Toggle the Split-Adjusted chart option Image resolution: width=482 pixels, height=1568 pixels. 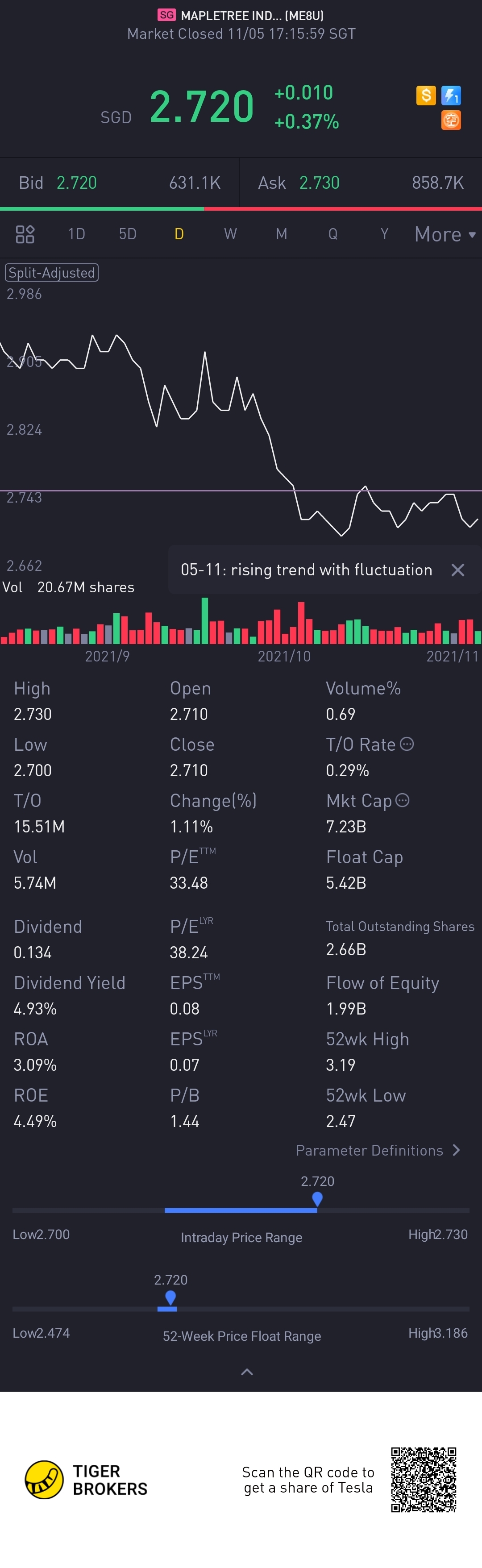click(52, 273)
